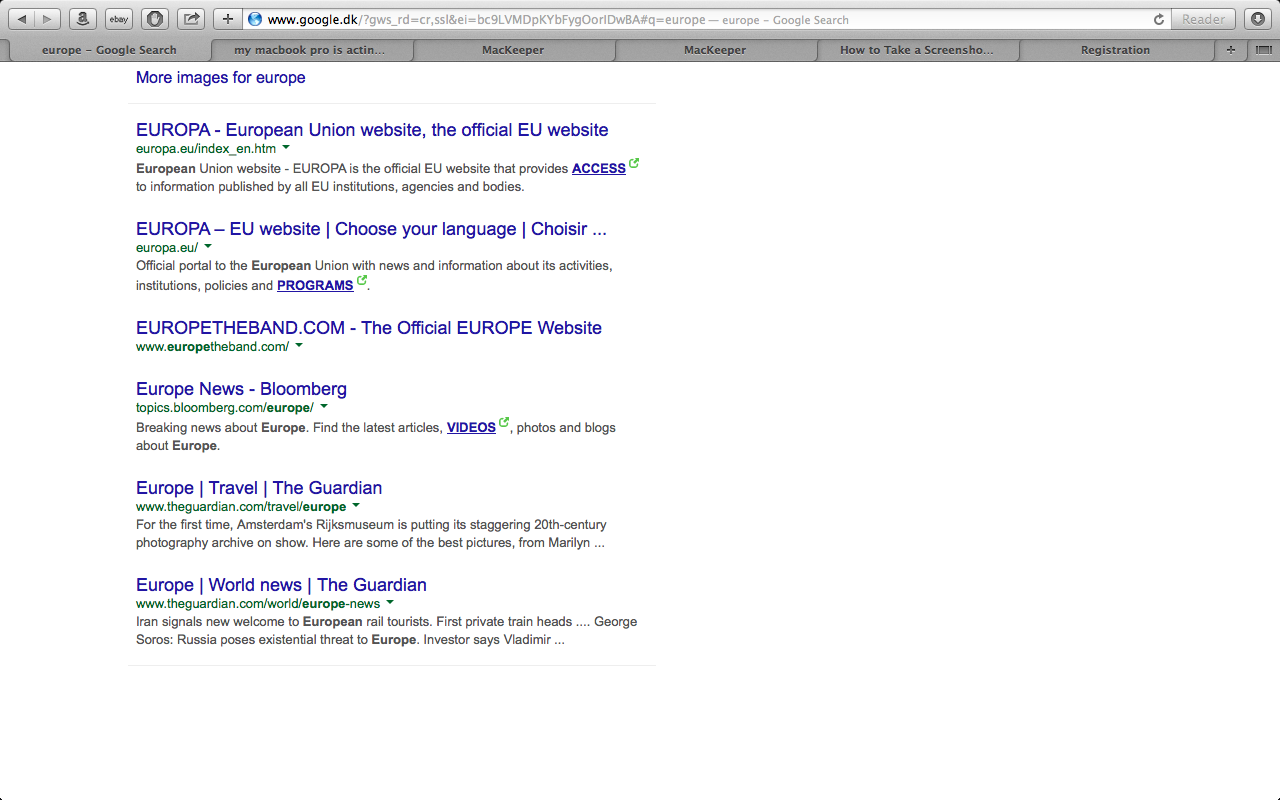This screenshot has height=800, width=1280.
Task: Reload the page with the refresh icon
Action: (x=1159, y=19)
